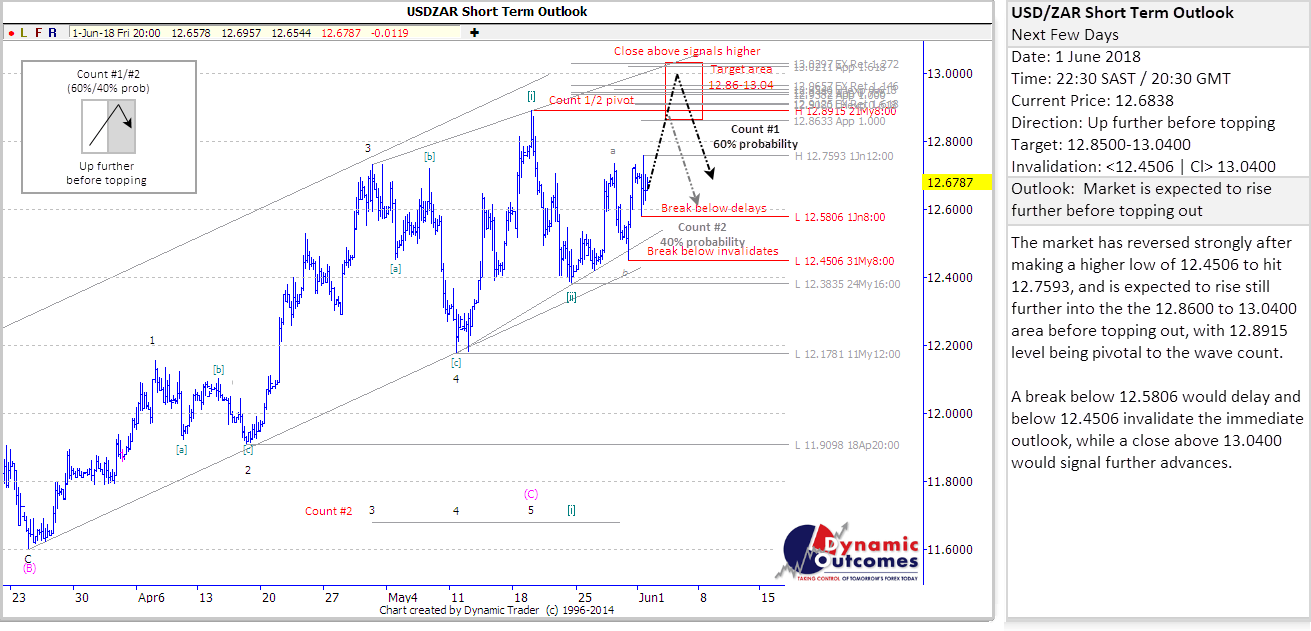The height and width of the screenshot is (631, 1311).
Task: Click the red dot indicator in chart toolbar
Action: 11,33
